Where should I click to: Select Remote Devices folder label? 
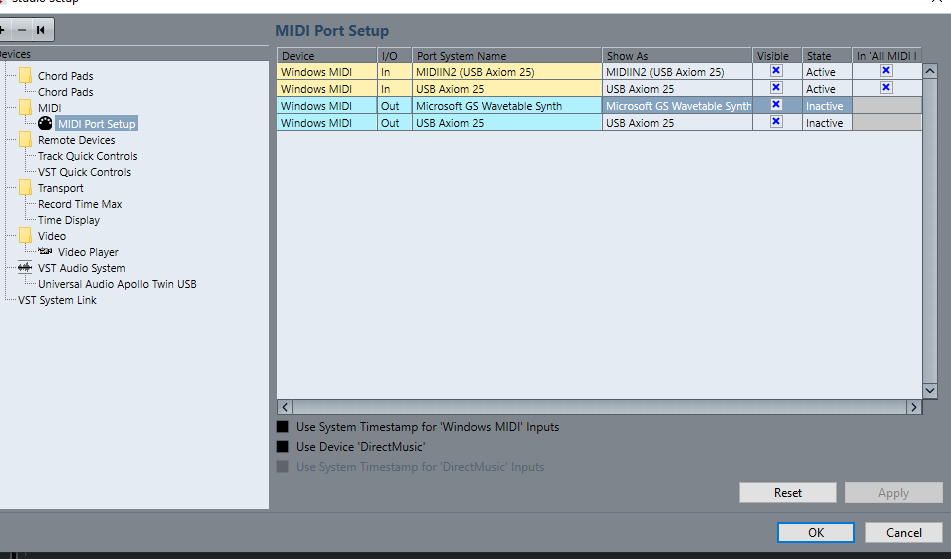[x=76, y=140]
